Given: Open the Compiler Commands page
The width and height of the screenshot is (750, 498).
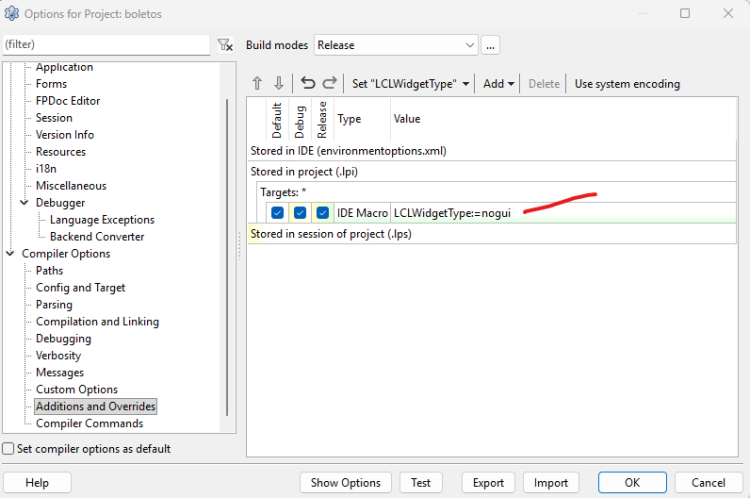Looking at the screenshot, I should click(x=89, y=423).
